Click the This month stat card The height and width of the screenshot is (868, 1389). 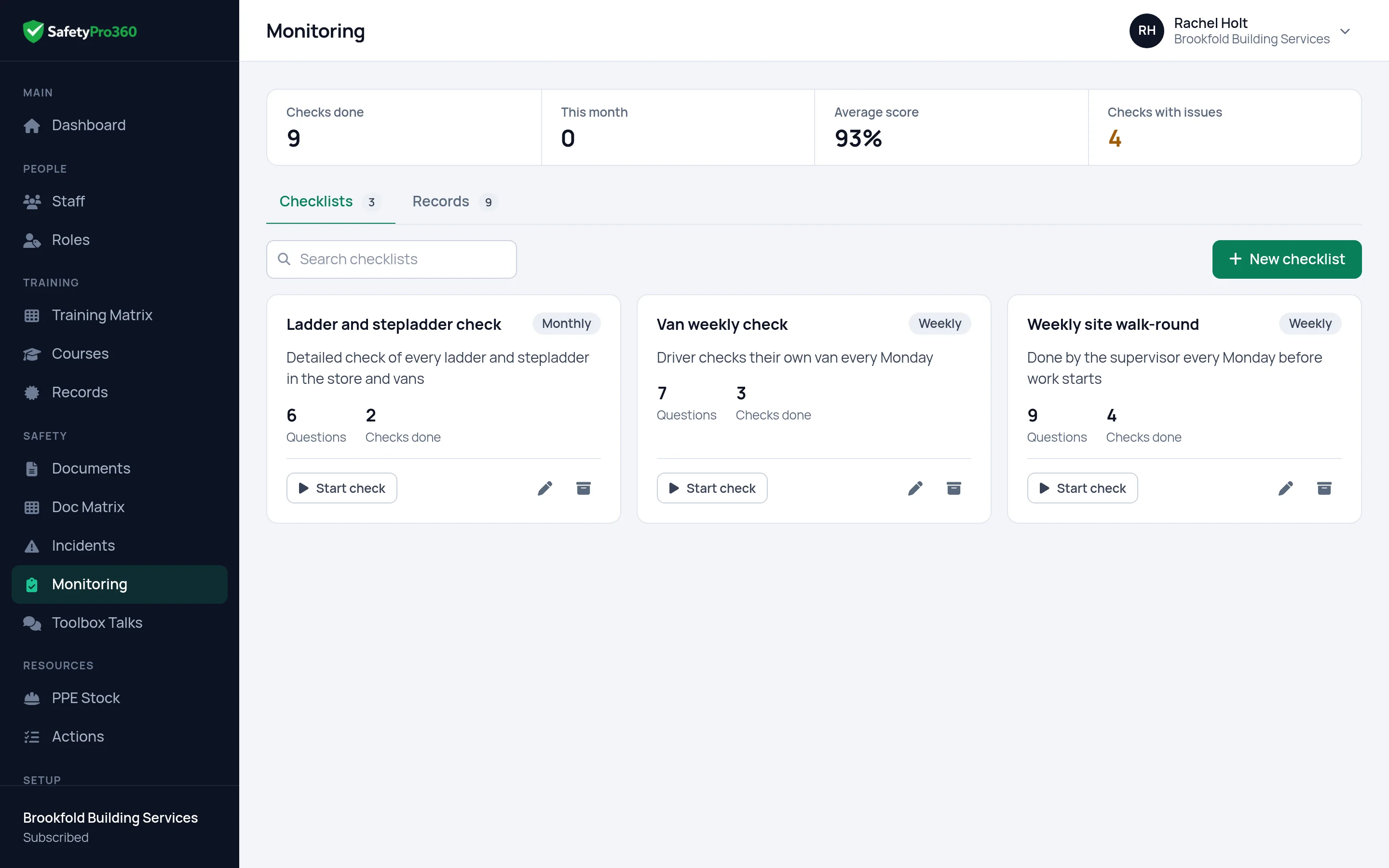point(678,127)
